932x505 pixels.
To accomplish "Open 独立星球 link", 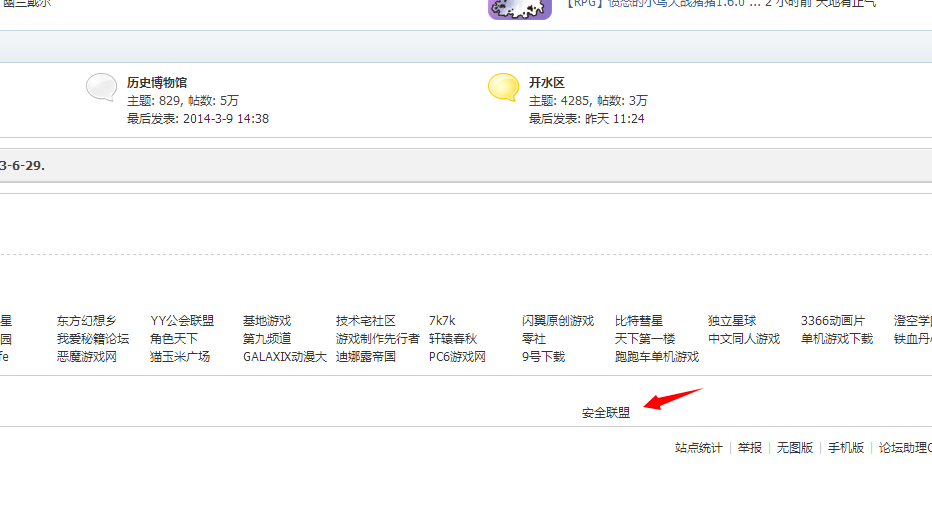I will click(x=732, y=321).
